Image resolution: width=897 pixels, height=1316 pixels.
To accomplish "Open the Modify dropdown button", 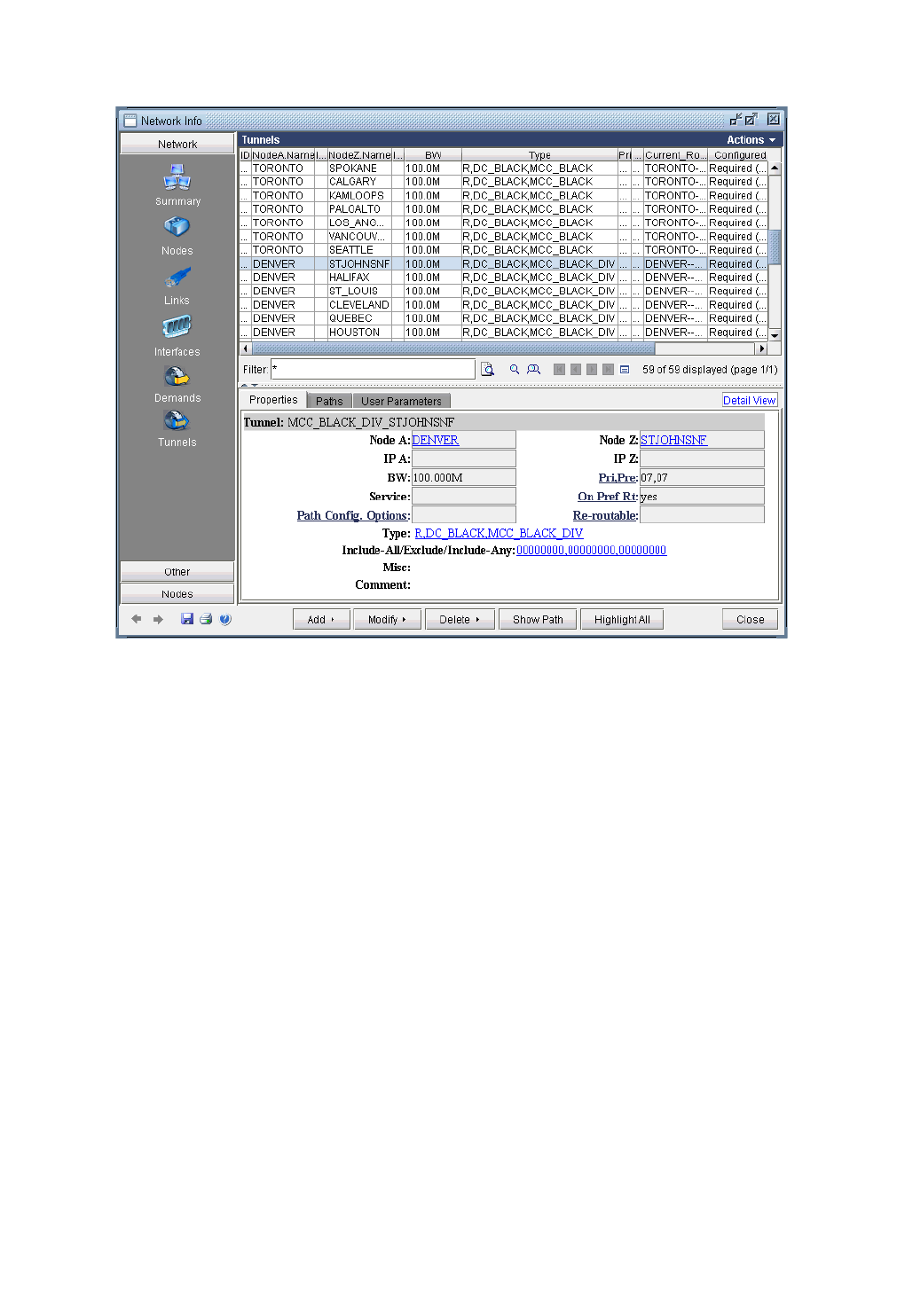I will coord(387,619).
